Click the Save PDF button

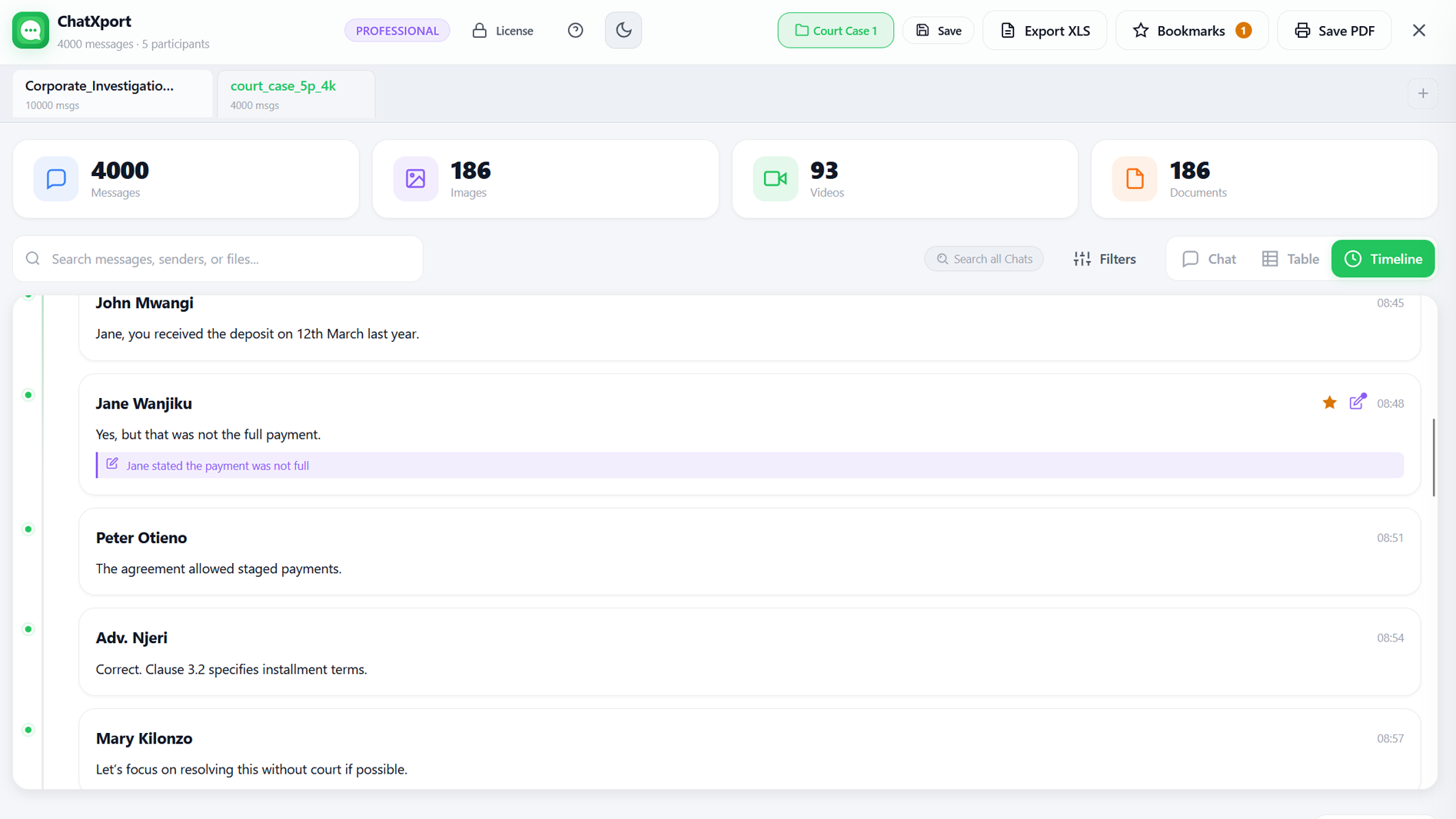tap(1335, 31)
